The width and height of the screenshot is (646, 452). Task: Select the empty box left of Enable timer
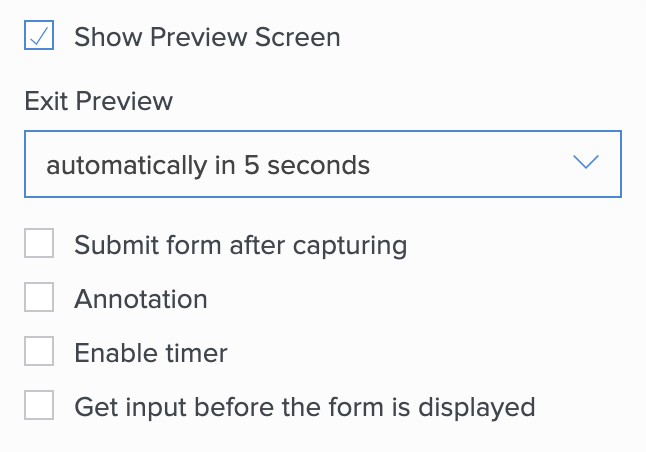(x=39, y=352)
